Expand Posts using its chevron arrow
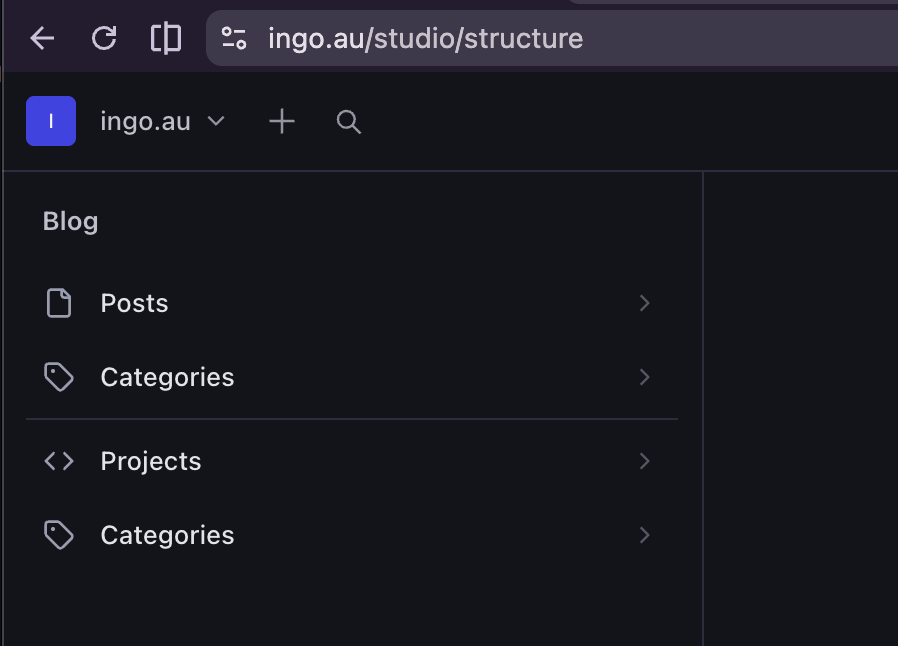The image size is (898, 646). coord(645,303)
